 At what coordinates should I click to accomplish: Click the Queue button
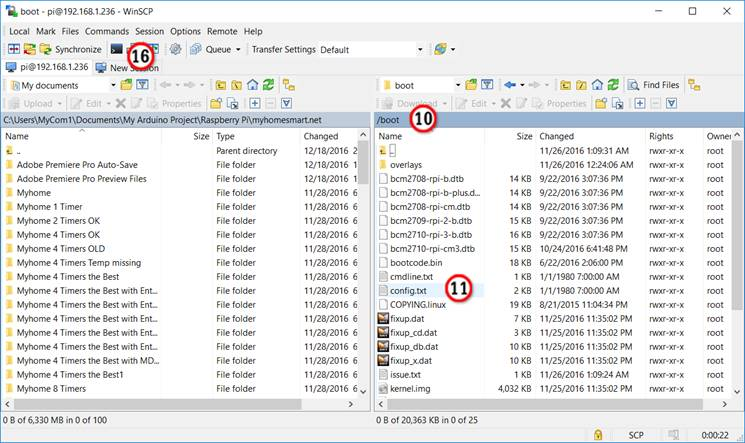210,49
